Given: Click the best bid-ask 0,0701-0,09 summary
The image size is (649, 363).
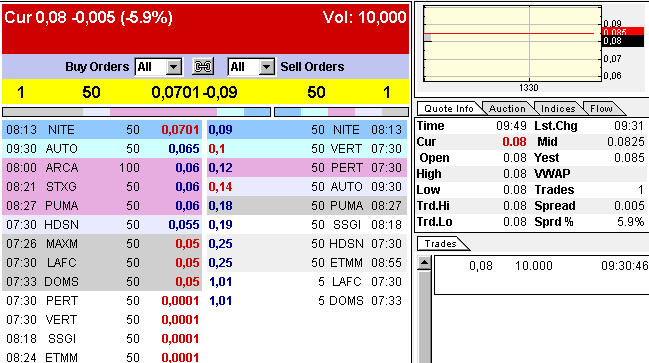Looking at the screenshot, I should point(194,92).
